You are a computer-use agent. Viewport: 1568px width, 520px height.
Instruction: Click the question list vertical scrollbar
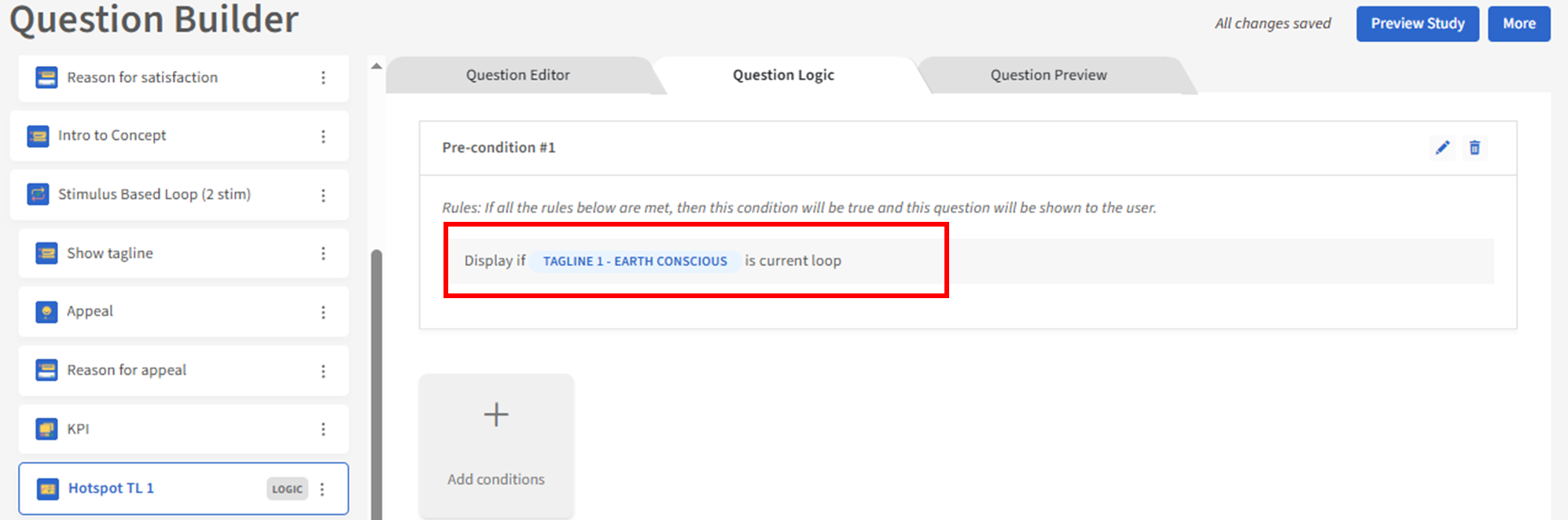pyautogui.click(x=377, y=378)
